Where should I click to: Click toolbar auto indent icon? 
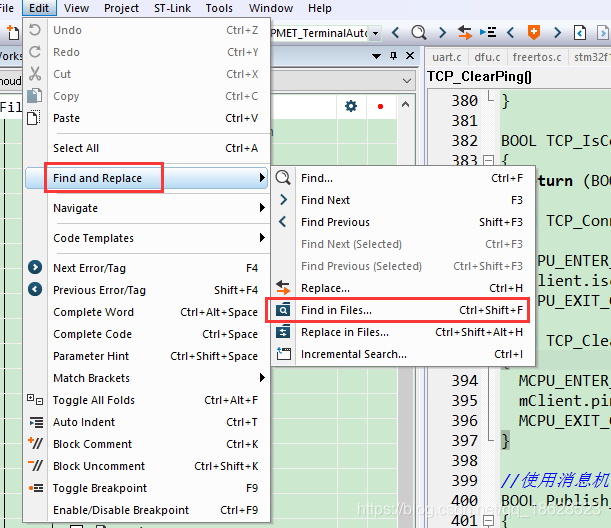point(488,32)
